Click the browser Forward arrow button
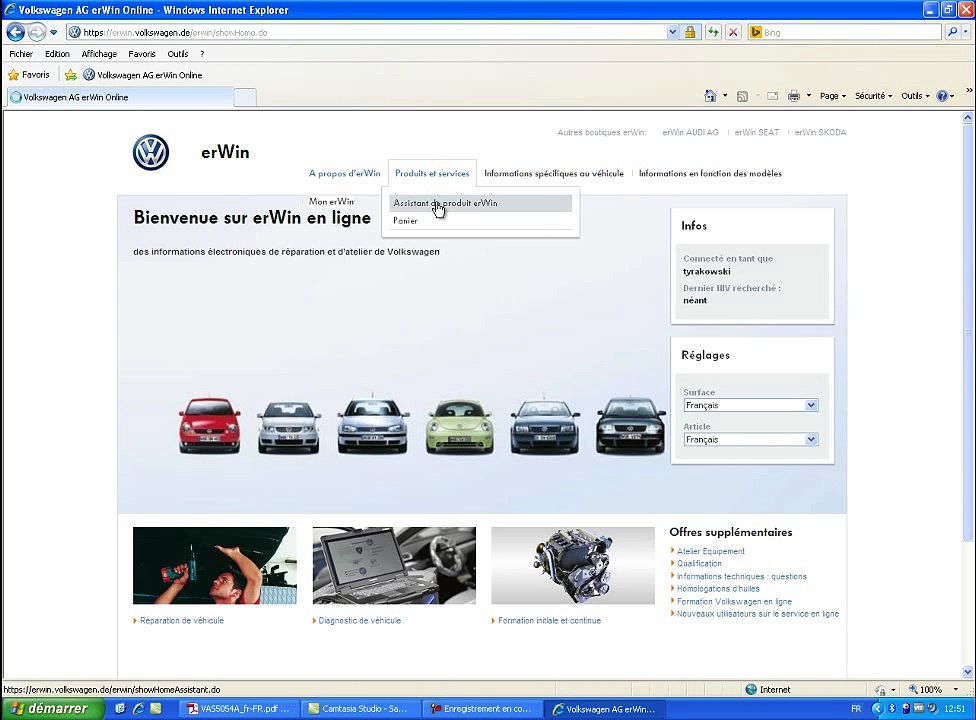The height and width of the screenshot is (720, 976). [37, 32]
